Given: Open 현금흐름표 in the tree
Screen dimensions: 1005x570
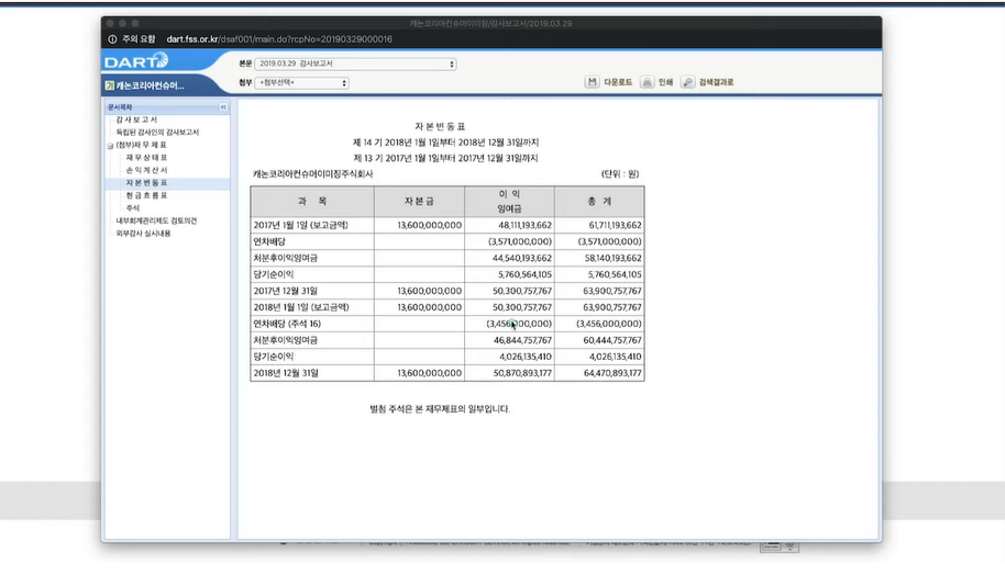Looking at the screenshot, I should pyautogui.click(x=146, y=196).
